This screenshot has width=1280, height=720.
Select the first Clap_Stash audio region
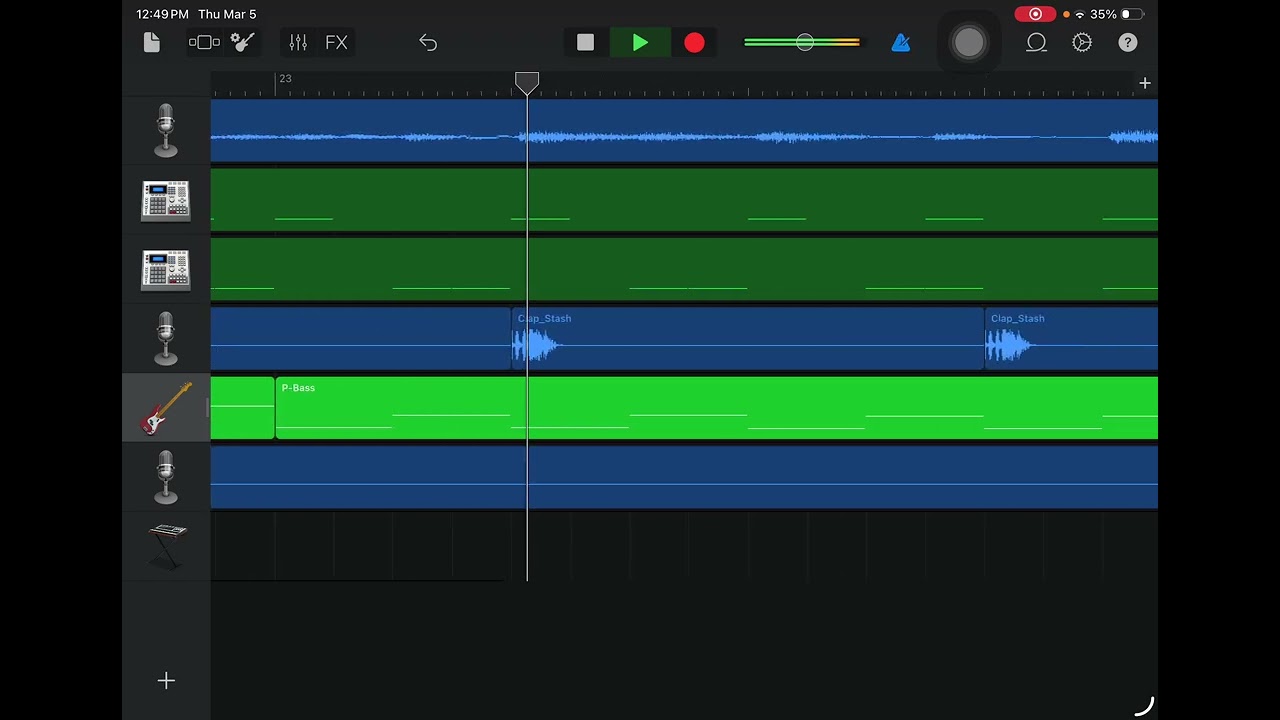coord(747,339)
